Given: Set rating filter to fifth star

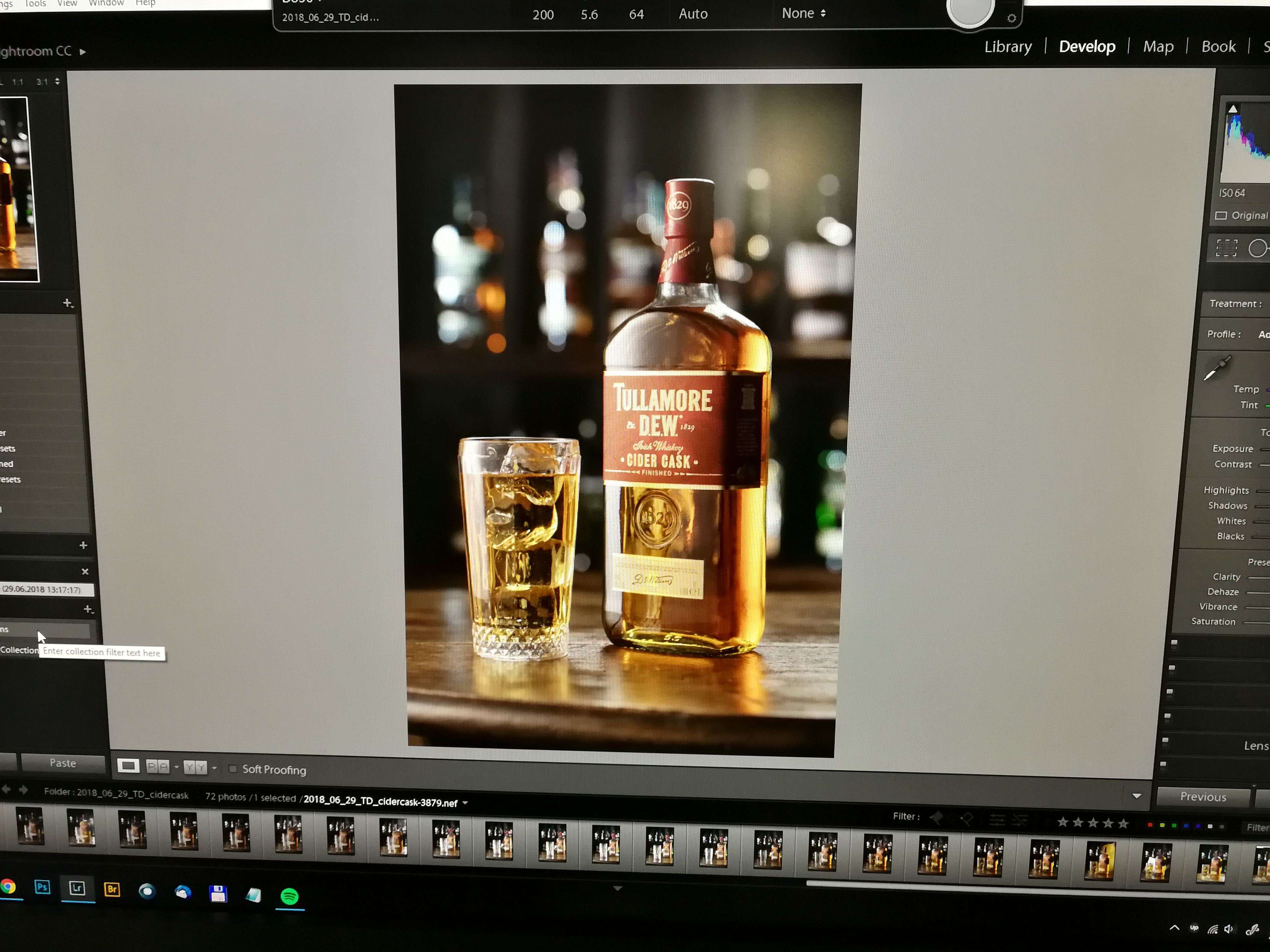Looking at the screenshot, I should click(1123, 823).
